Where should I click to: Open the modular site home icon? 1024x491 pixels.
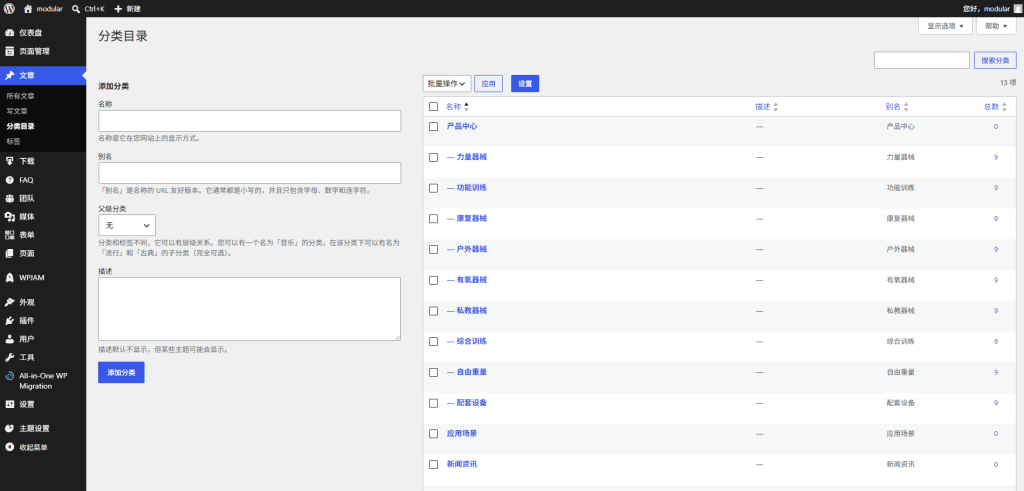tap(27, 8)
